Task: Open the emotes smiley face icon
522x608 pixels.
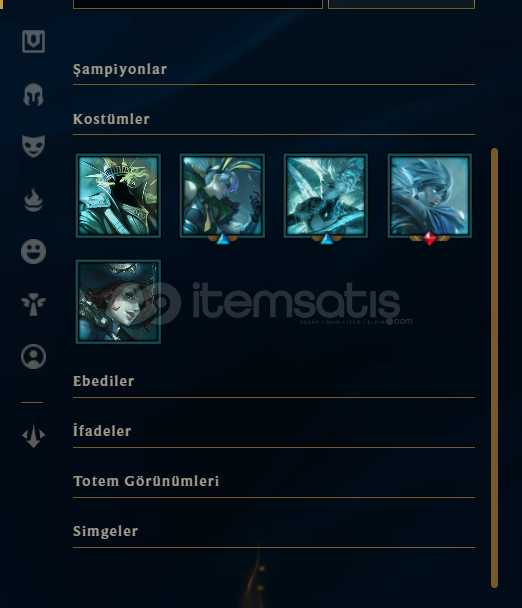Action: pos(33,251)
